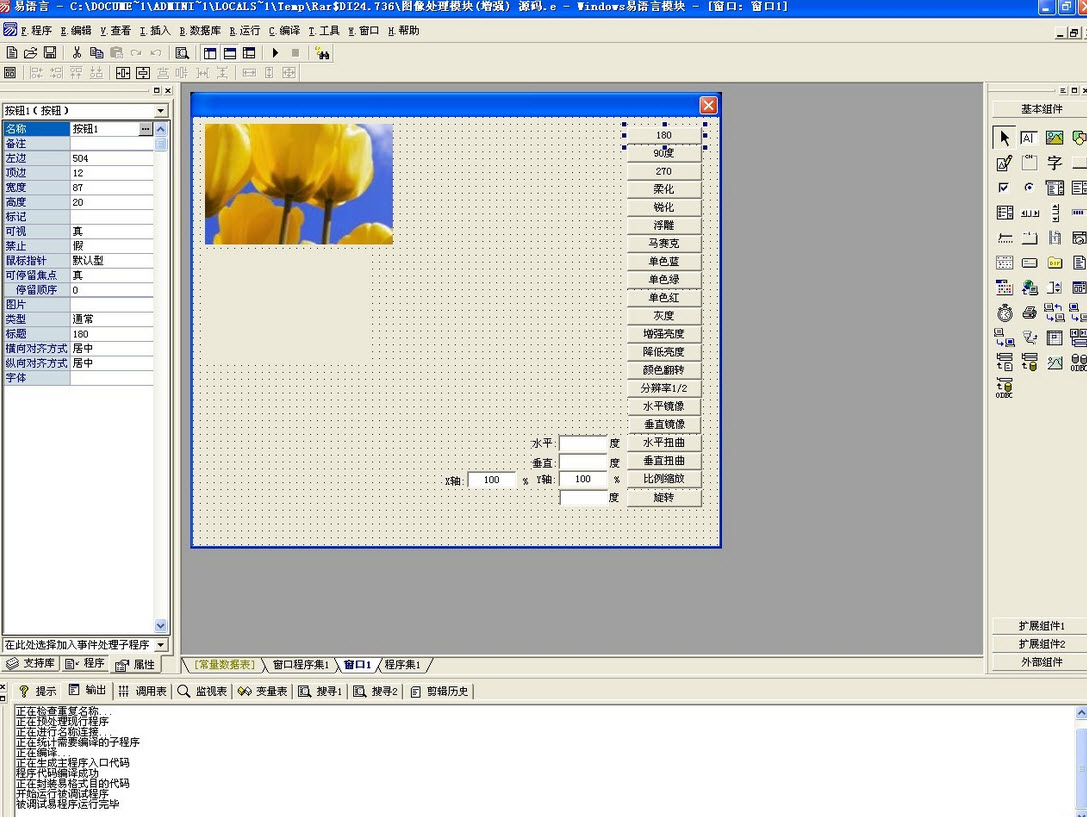This screenshot has height=817, width=1087.
Task: Click the binoculars help-search toolbar icon
Action: [322, 53]
